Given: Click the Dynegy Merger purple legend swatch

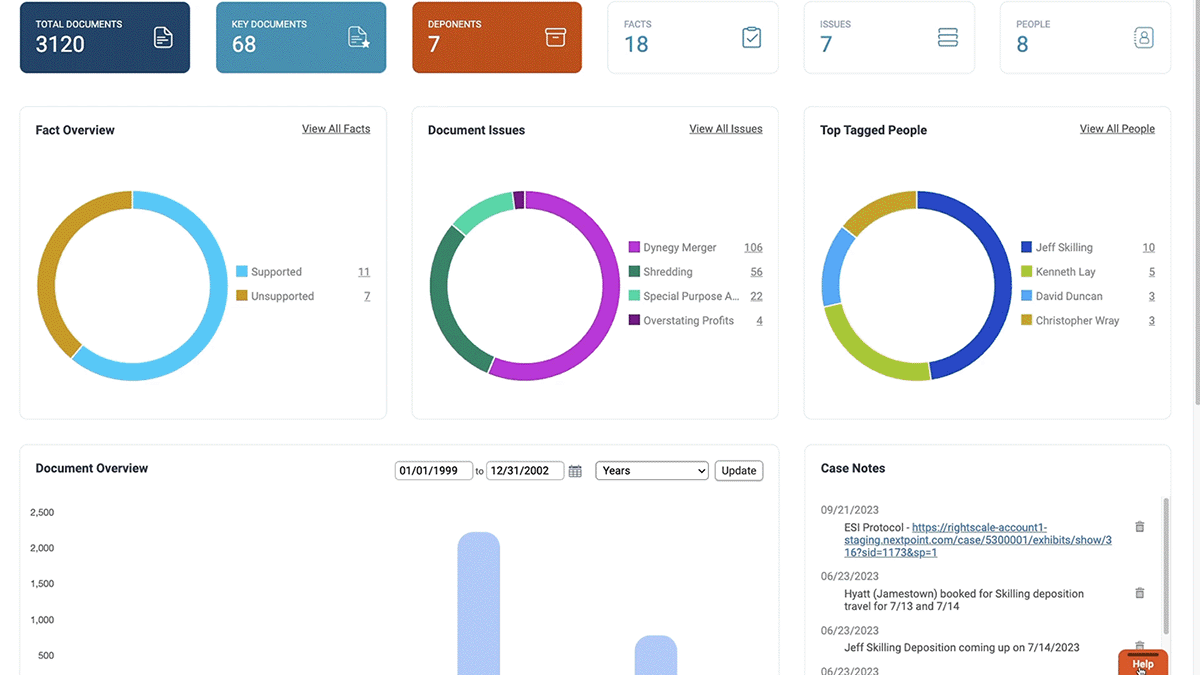Looking at the screenshot, I should pos(634,248).
